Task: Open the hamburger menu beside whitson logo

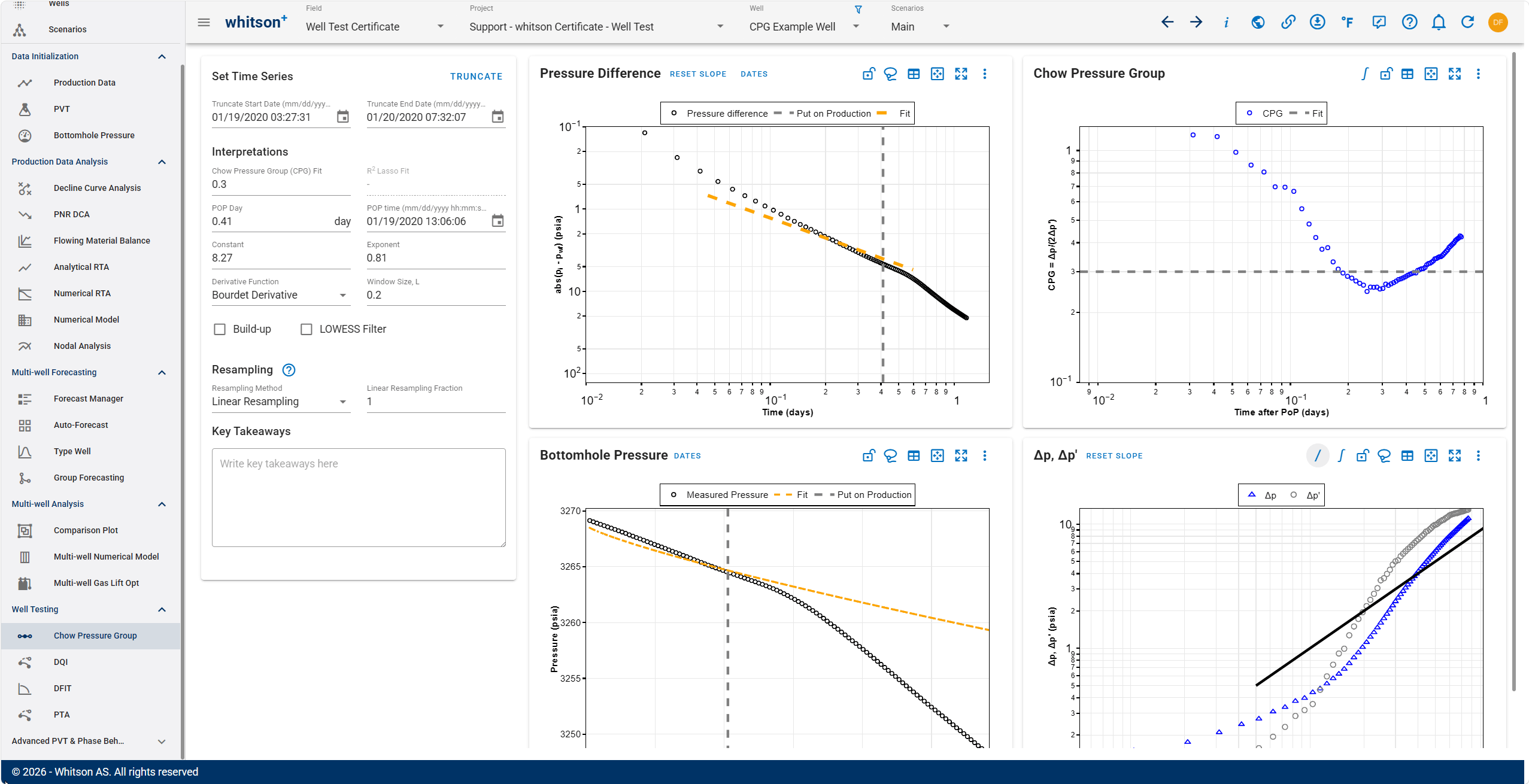Action: [x=204, y=23]
